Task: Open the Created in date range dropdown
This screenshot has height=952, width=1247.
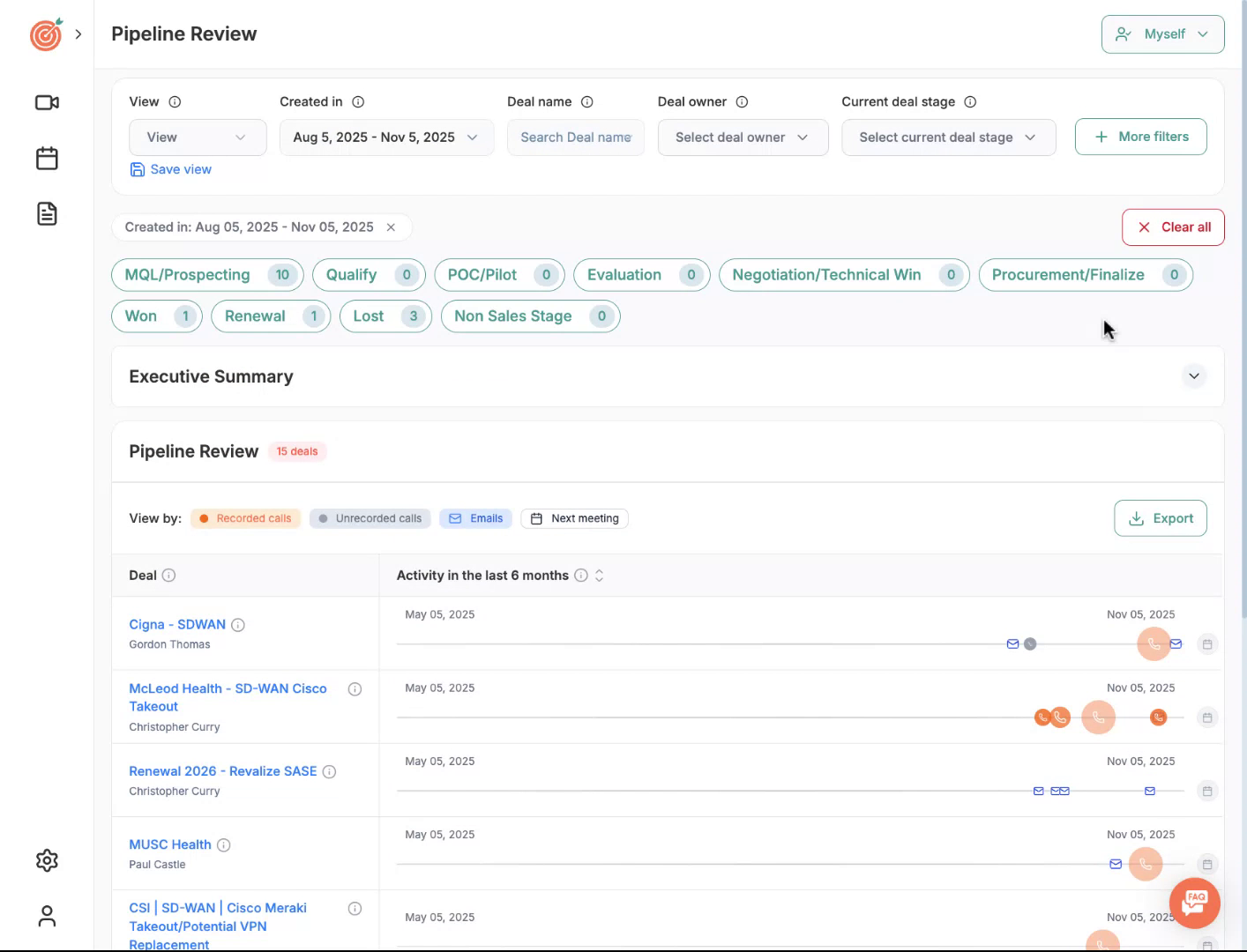Action: 386,138
